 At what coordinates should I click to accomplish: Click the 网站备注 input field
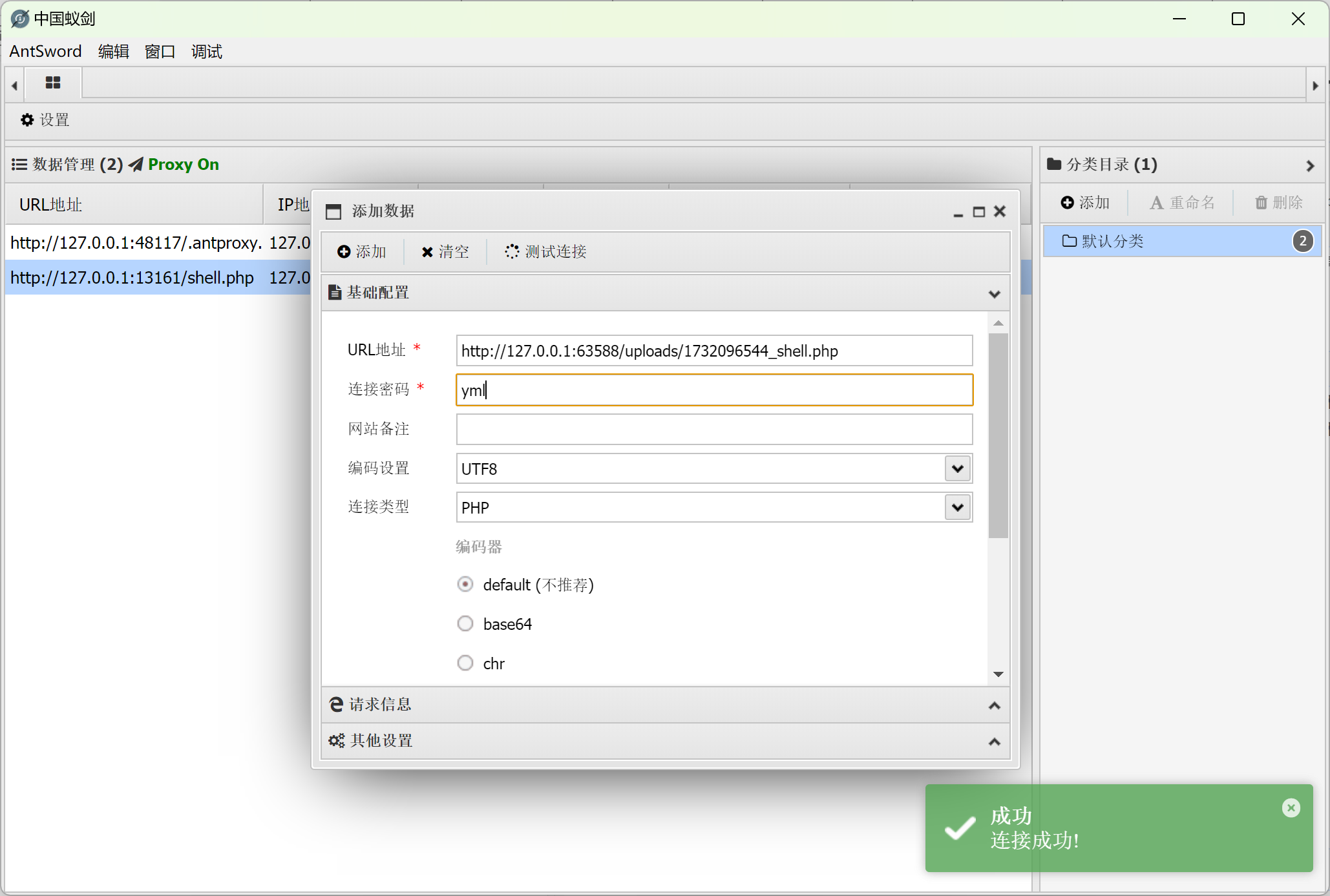[x=713, y=430]
